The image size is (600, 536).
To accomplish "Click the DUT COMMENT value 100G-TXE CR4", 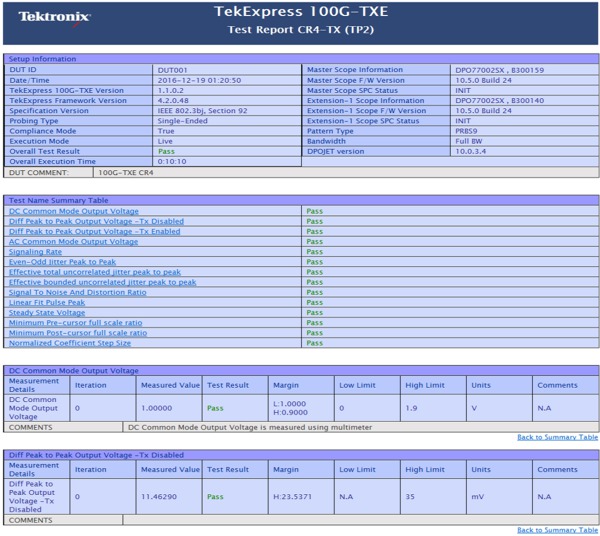I will tap(126, 172).
